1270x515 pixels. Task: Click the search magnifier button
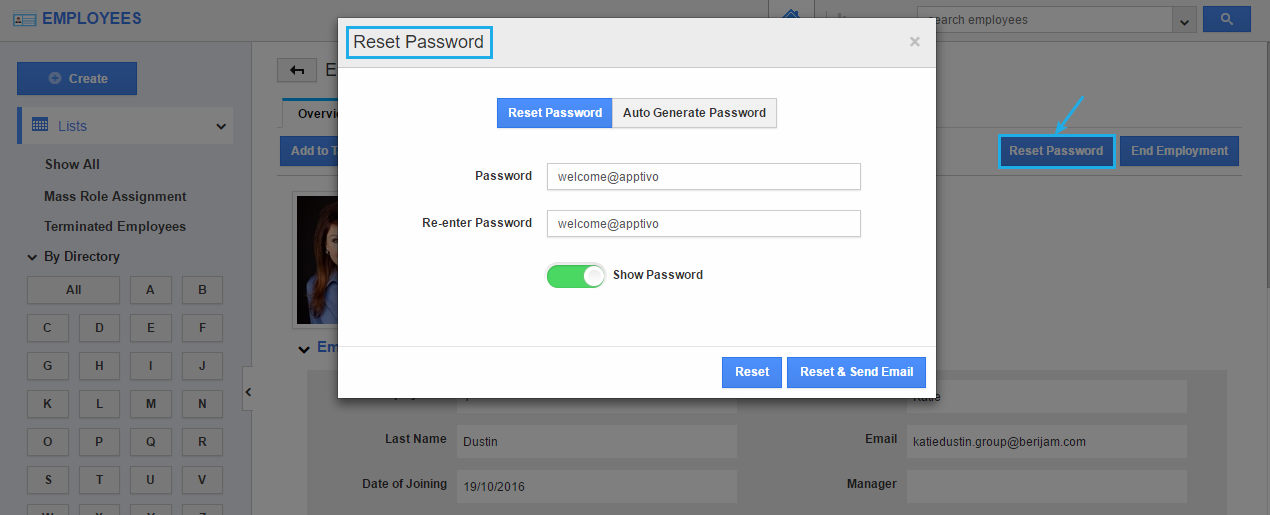coord(1227,19)
